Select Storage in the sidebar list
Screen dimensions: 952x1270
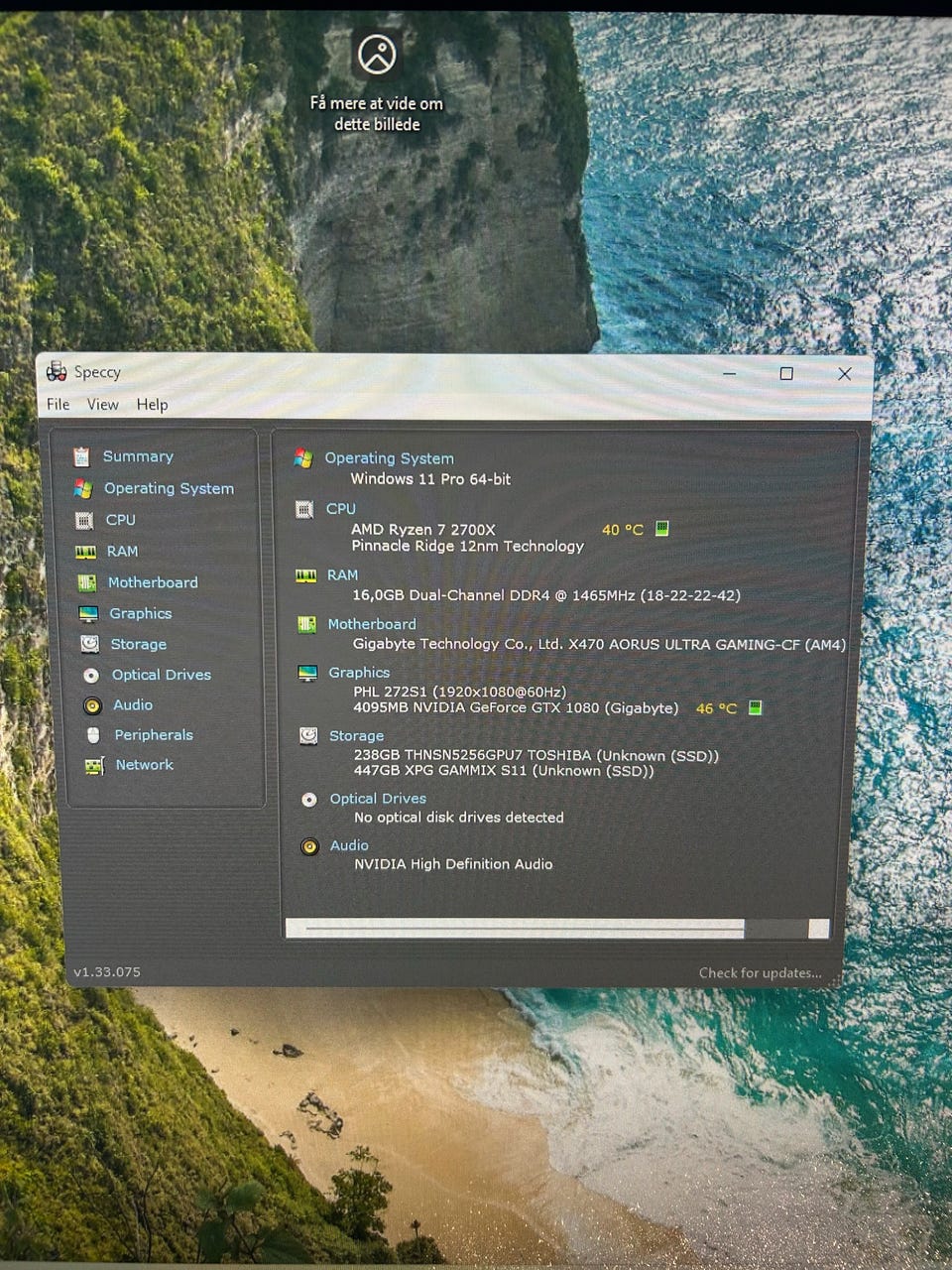(x=138, y=644)
